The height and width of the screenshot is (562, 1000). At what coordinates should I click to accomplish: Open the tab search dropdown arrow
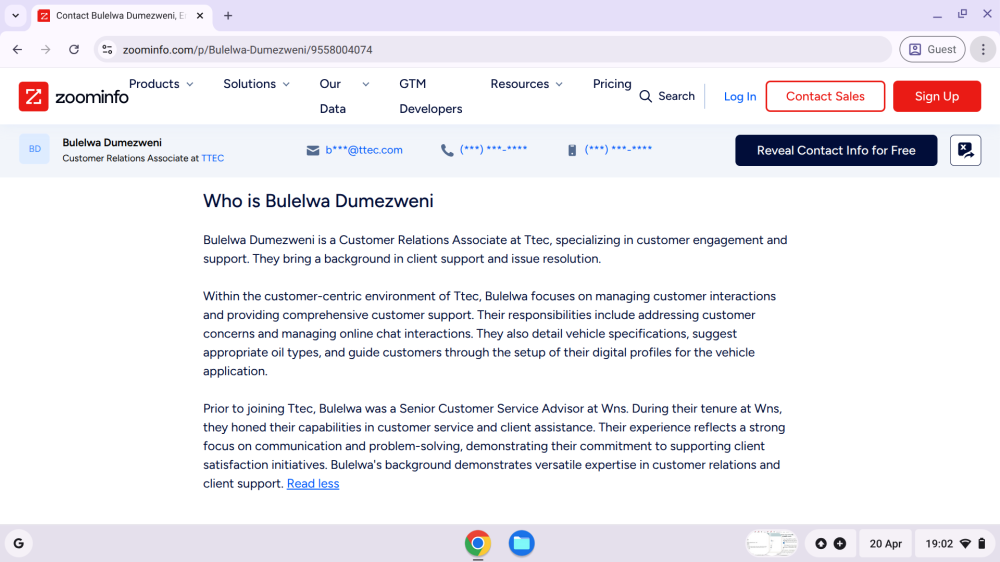[x=15, y=15]
